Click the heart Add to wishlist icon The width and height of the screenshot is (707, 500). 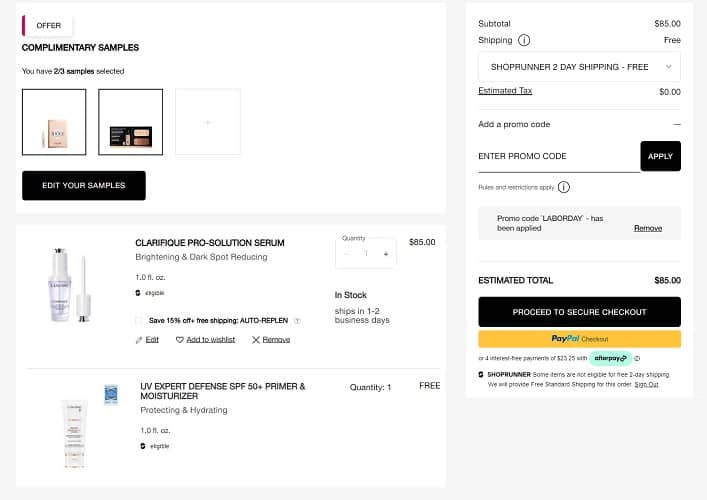[180, 340]
